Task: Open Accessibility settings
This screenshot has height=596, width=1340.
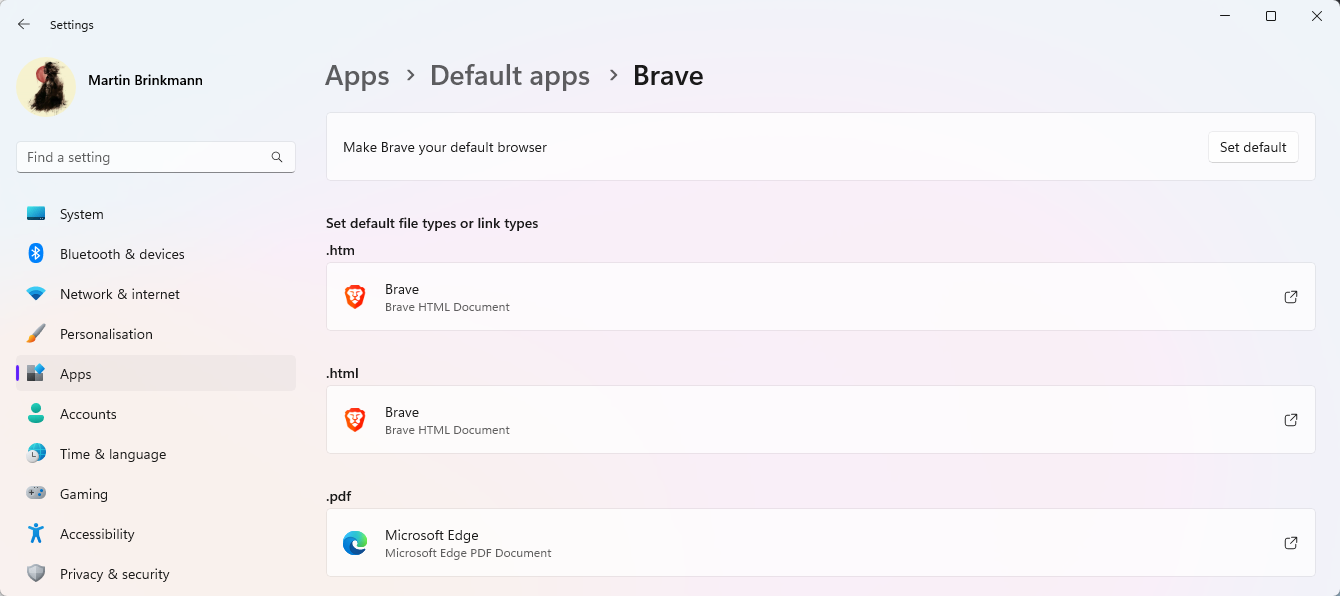Action: tap(35, 533)
